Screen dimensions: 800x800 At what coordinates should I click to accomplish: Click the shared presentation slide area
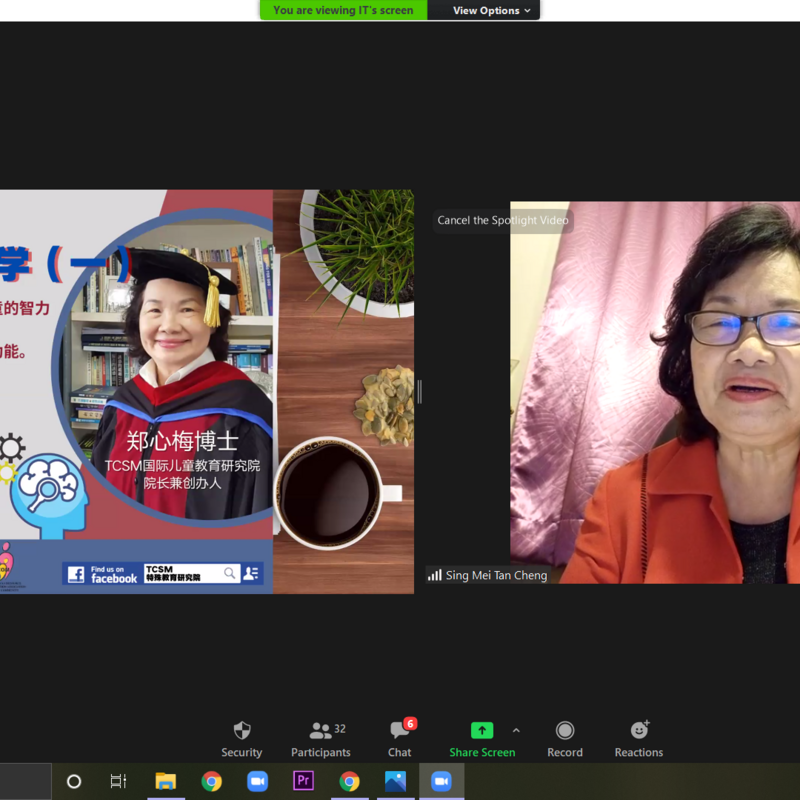(206, 392)
